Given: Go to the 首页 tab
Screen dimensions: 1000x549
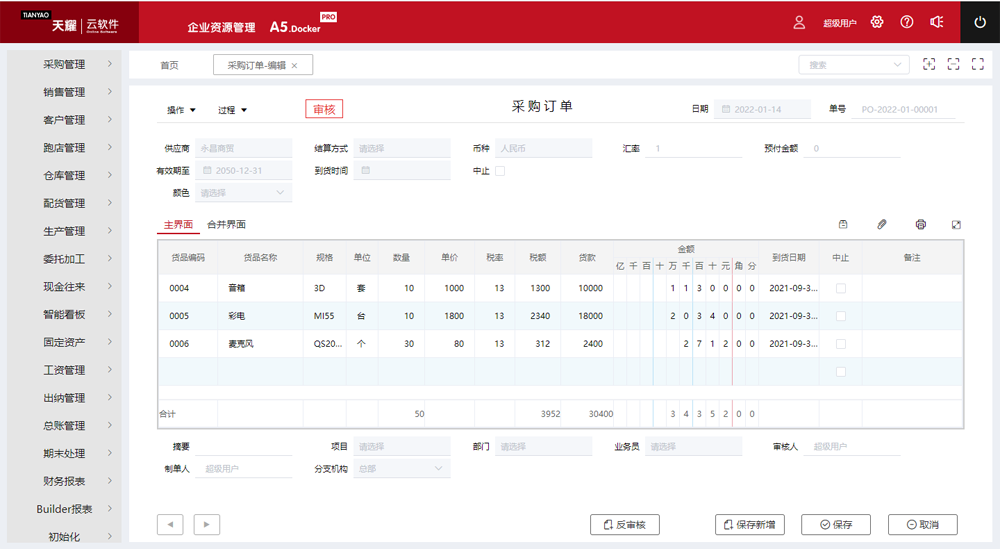Looking at the screenshot, I should pyautogui.click(x=169, y=65).
